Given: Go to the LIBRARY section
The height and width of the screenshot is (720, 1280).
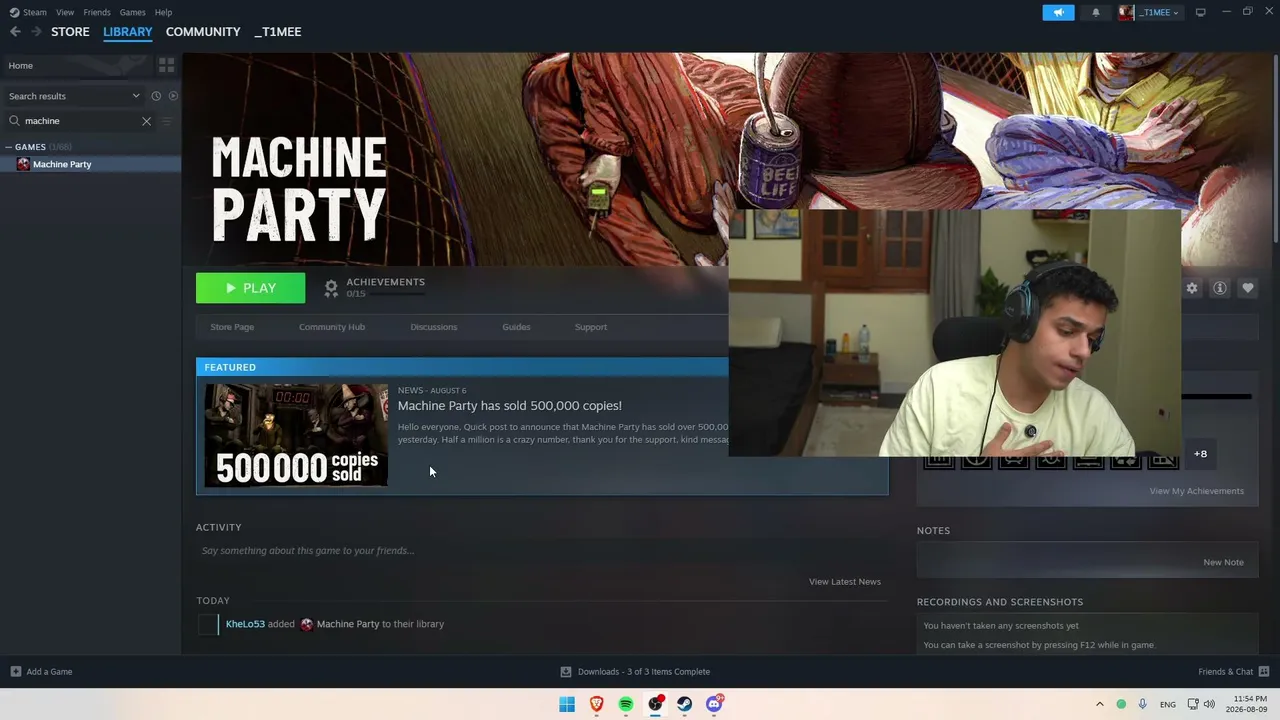Looking at the screenshot, I should click(128, 32).
